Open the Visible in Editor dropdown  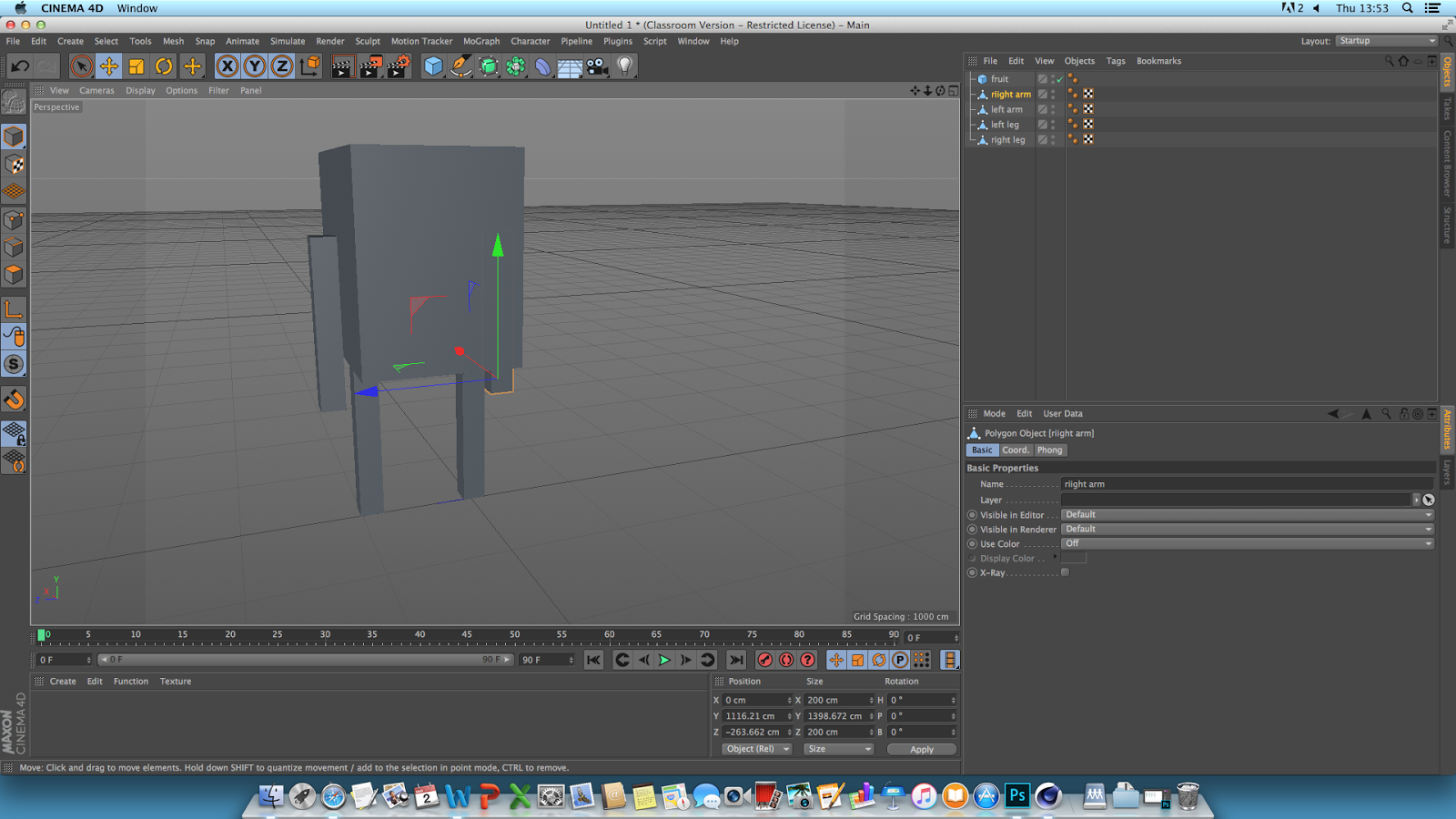[x=1247, y=515]
